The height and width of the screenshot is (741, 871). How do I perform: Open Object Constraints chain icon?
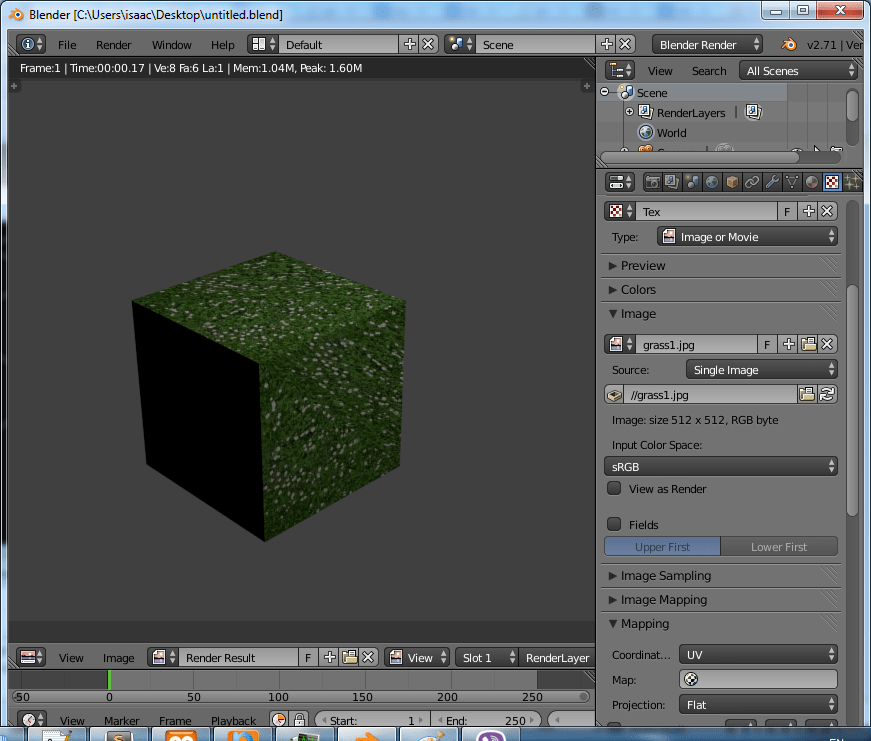752,182
